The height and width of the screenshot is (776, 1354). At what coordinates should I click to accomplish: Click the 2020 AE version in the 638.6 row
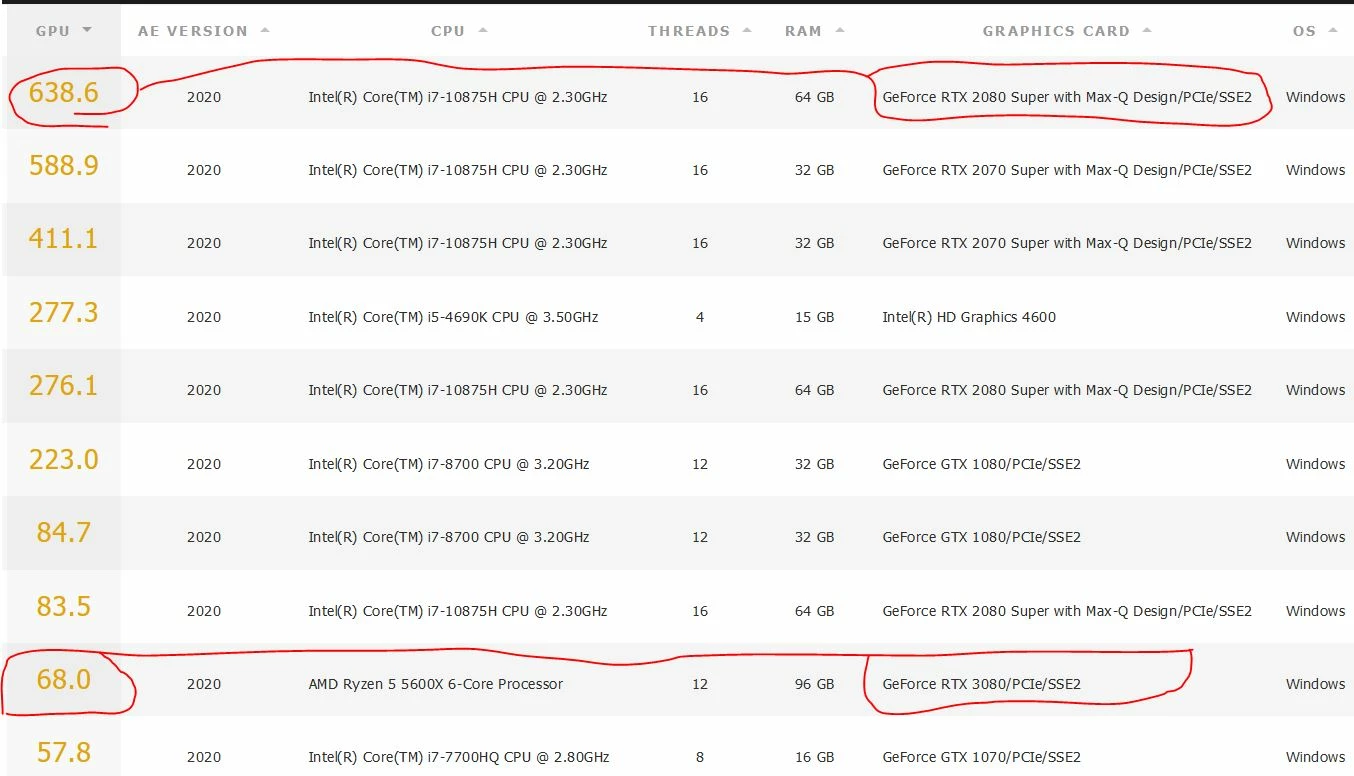click(204, 97)
